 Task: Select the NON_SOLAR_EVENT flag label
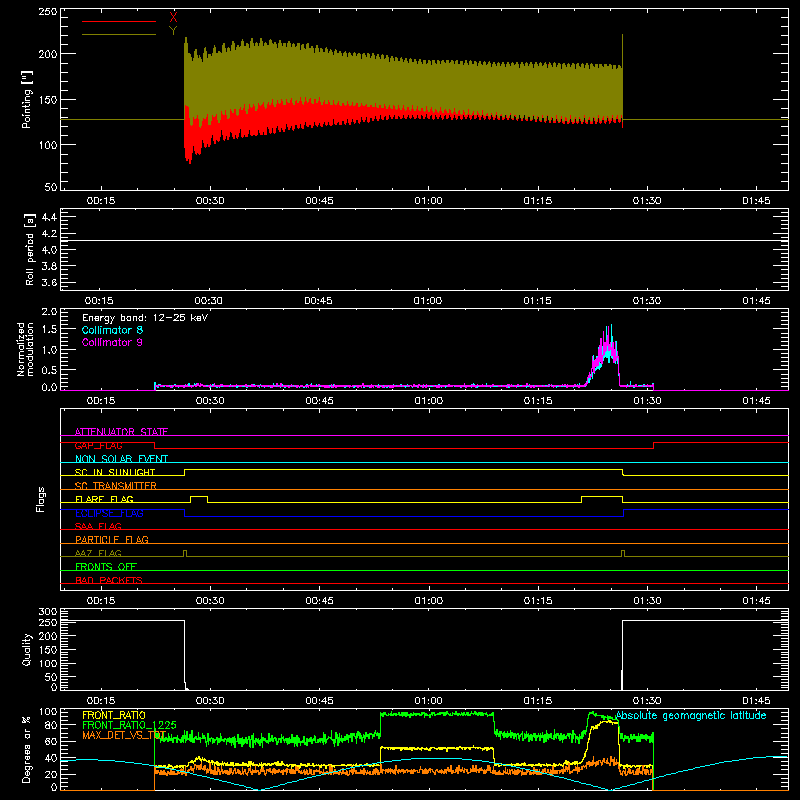121,459
